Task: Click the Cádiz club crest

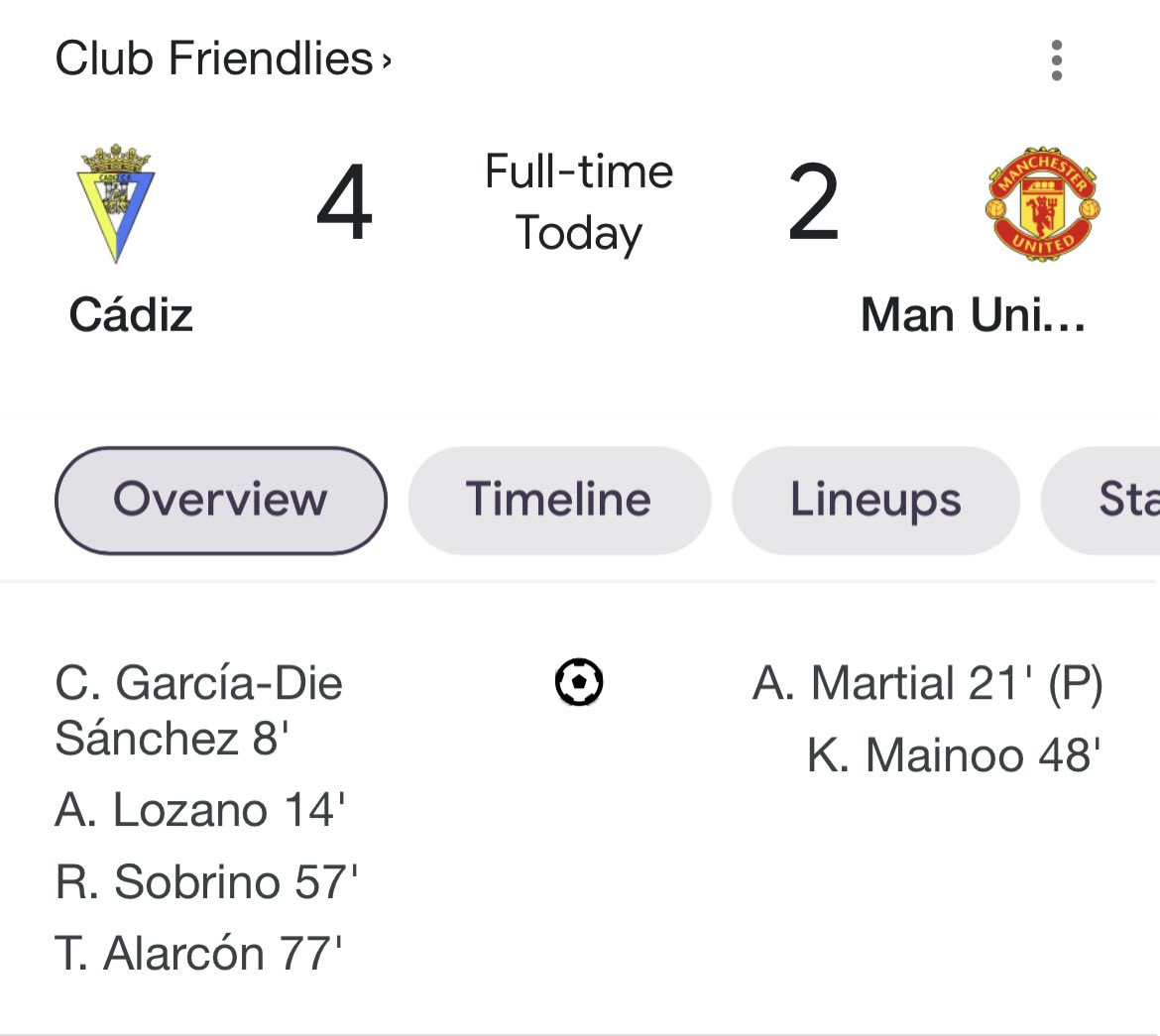Action: click(x=116, y=203)
